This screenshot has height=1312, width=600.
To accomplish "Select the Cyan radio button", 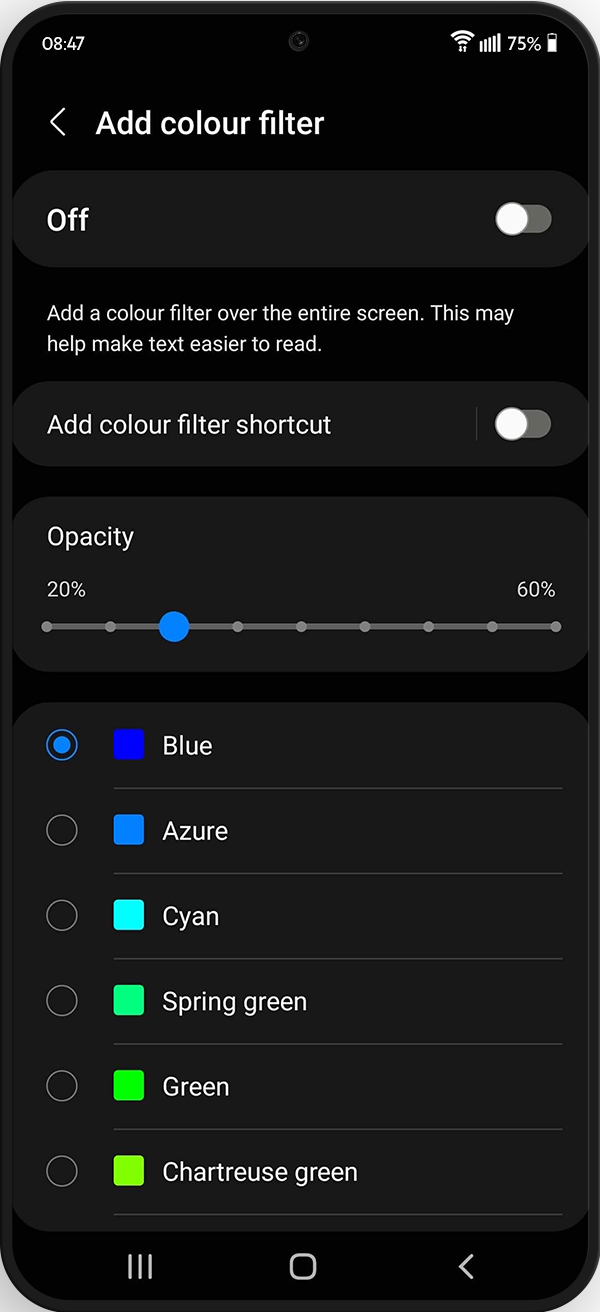I will [x=62, y=915].
